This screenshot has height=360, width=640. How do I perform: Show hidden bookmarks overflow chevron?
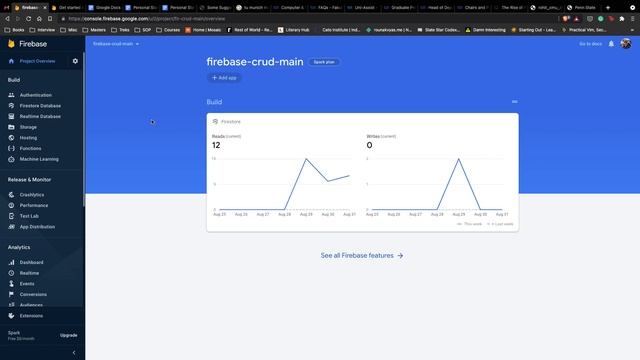click(632, 30)
